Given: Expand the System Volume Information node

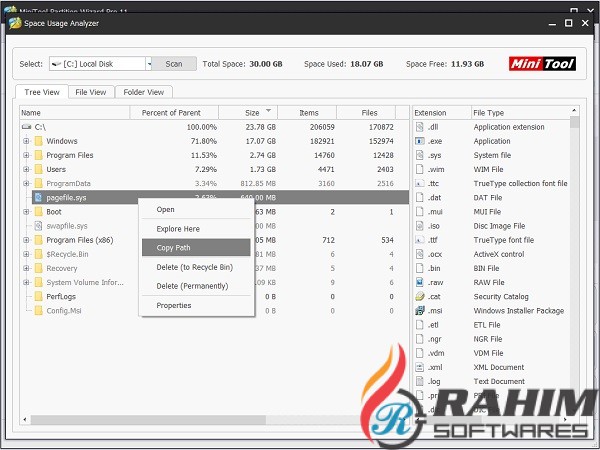Looking at the screenshot, I should point(26,283).
